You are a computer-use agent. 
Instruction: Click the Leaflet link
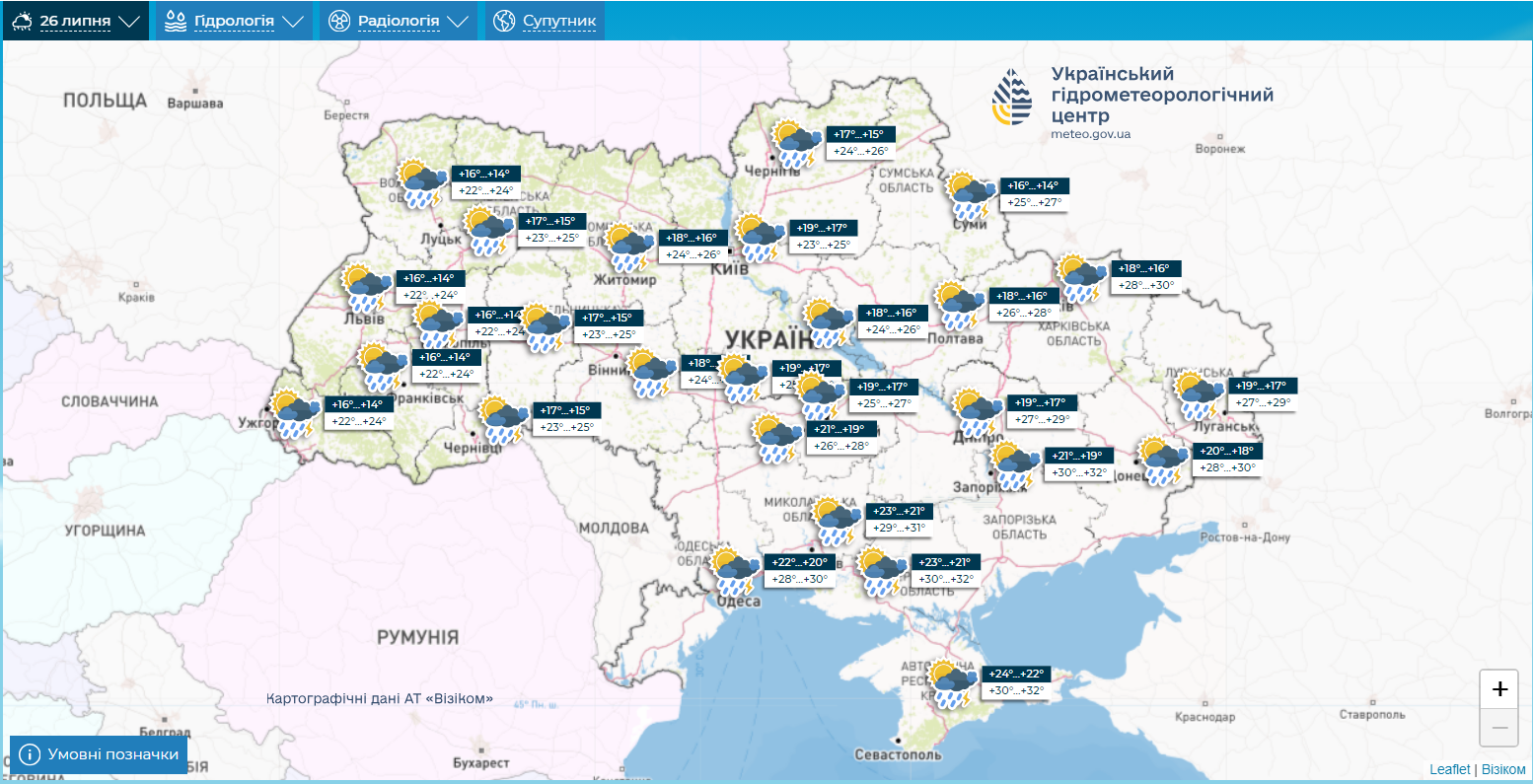1449,767
